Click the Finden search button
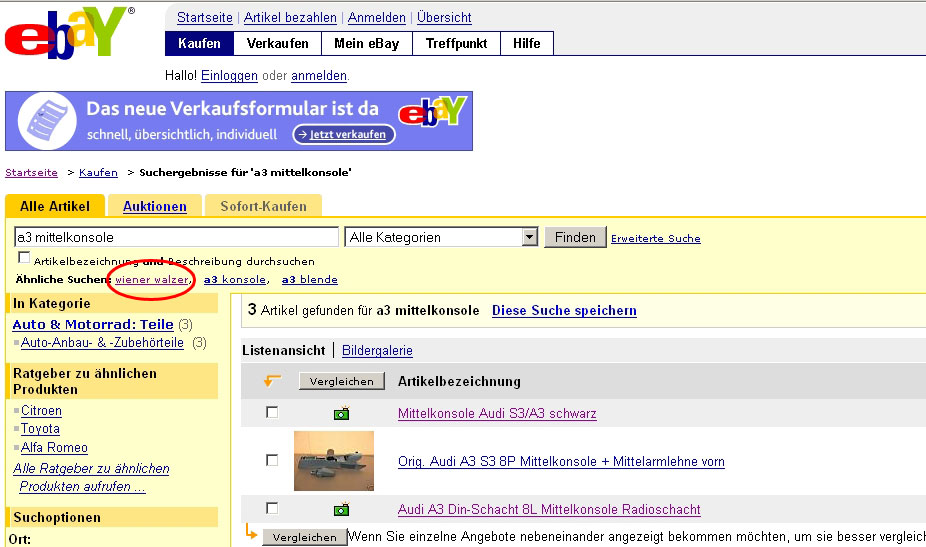Screen dimensions: 926x547 pyautogui.click(x=575, y=237)
